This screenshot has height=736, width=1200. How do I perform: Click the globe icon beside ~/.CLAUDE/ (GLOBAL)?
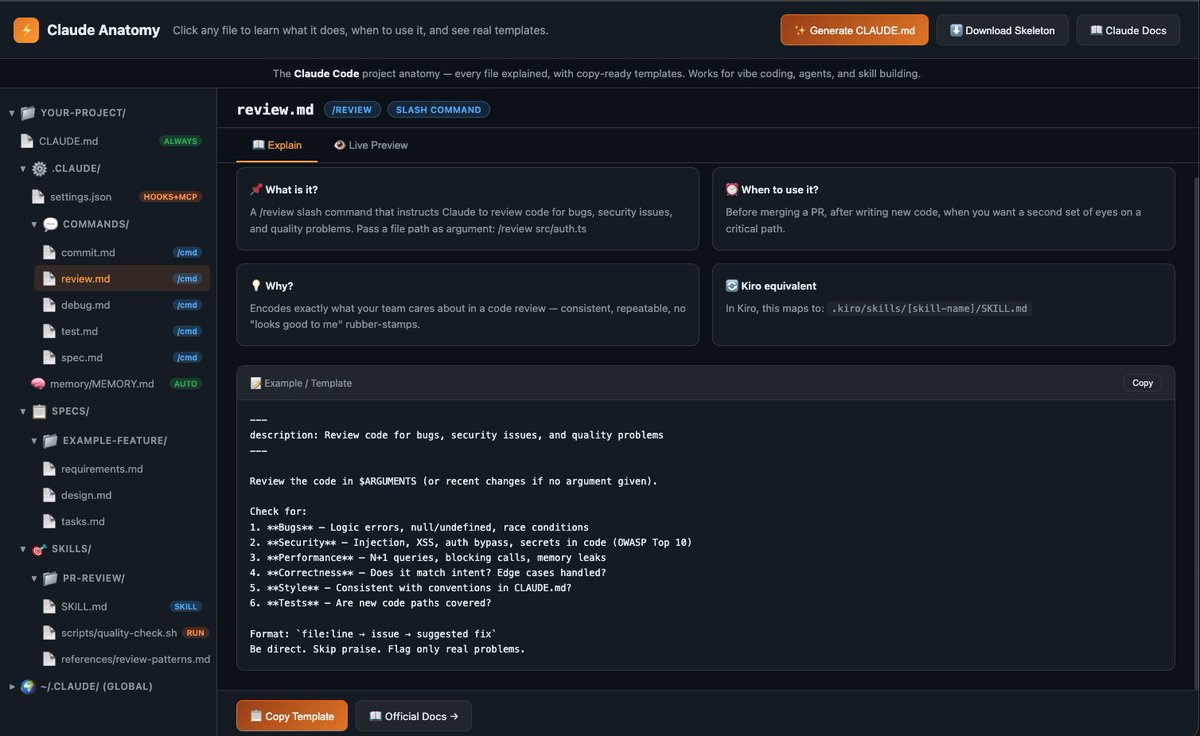click(x=27, y=687)
